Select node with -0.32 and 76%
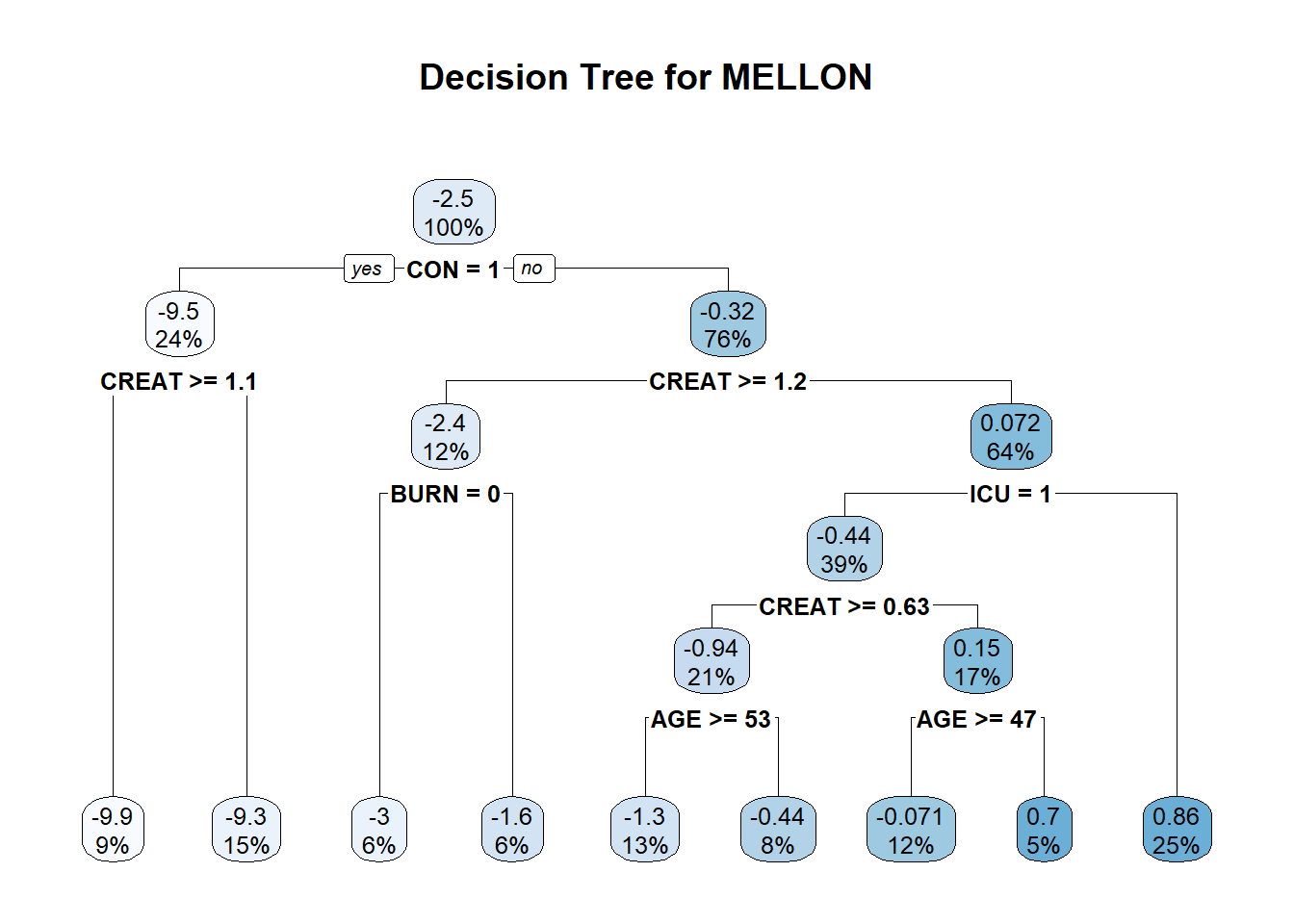 click(x=728, y=325)
